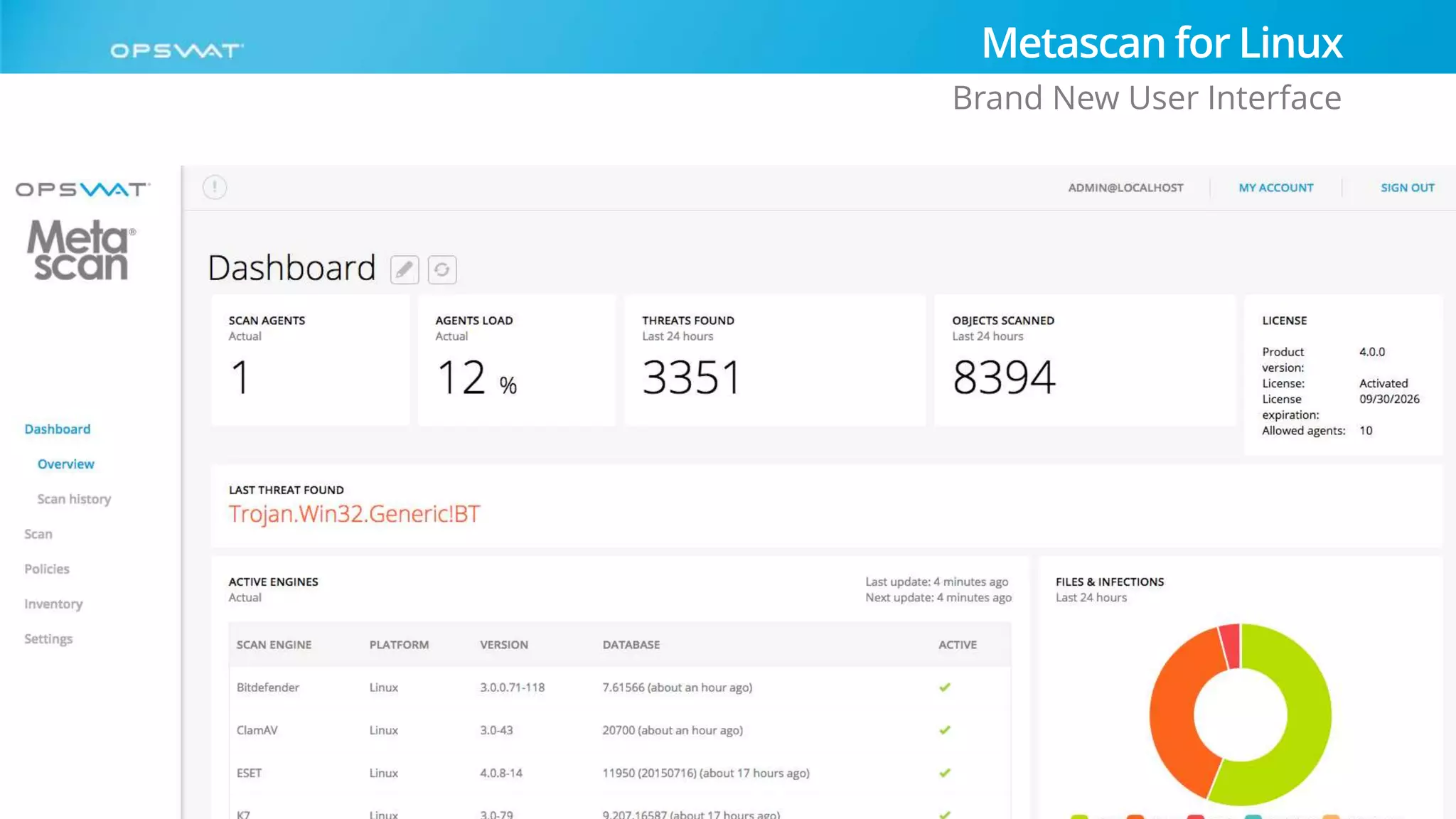1456x819 pixels.
Task: Open Scan history in the sidebar
Action: click(x=74, y=499)
